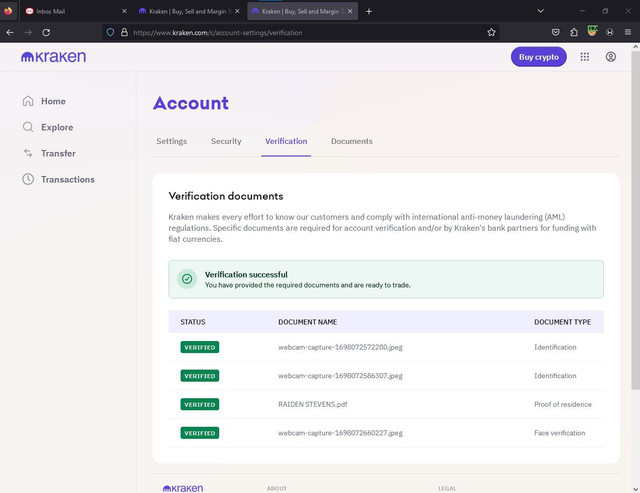Open the Firefox extensions puzzle icon
Viewport: 640px width, 493px height.
pyautogui.click(x=574, y=32)
